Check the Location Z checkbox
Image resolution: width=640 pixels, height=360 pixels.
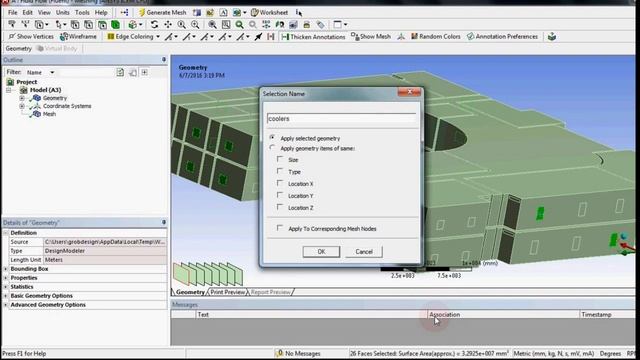pos(280,207)
